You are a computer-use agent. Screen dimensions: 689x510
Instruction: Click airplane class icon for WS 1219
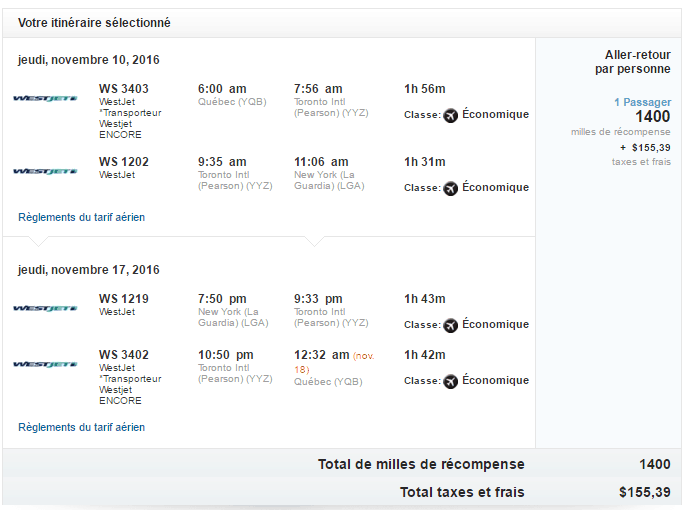coord(450,325)
